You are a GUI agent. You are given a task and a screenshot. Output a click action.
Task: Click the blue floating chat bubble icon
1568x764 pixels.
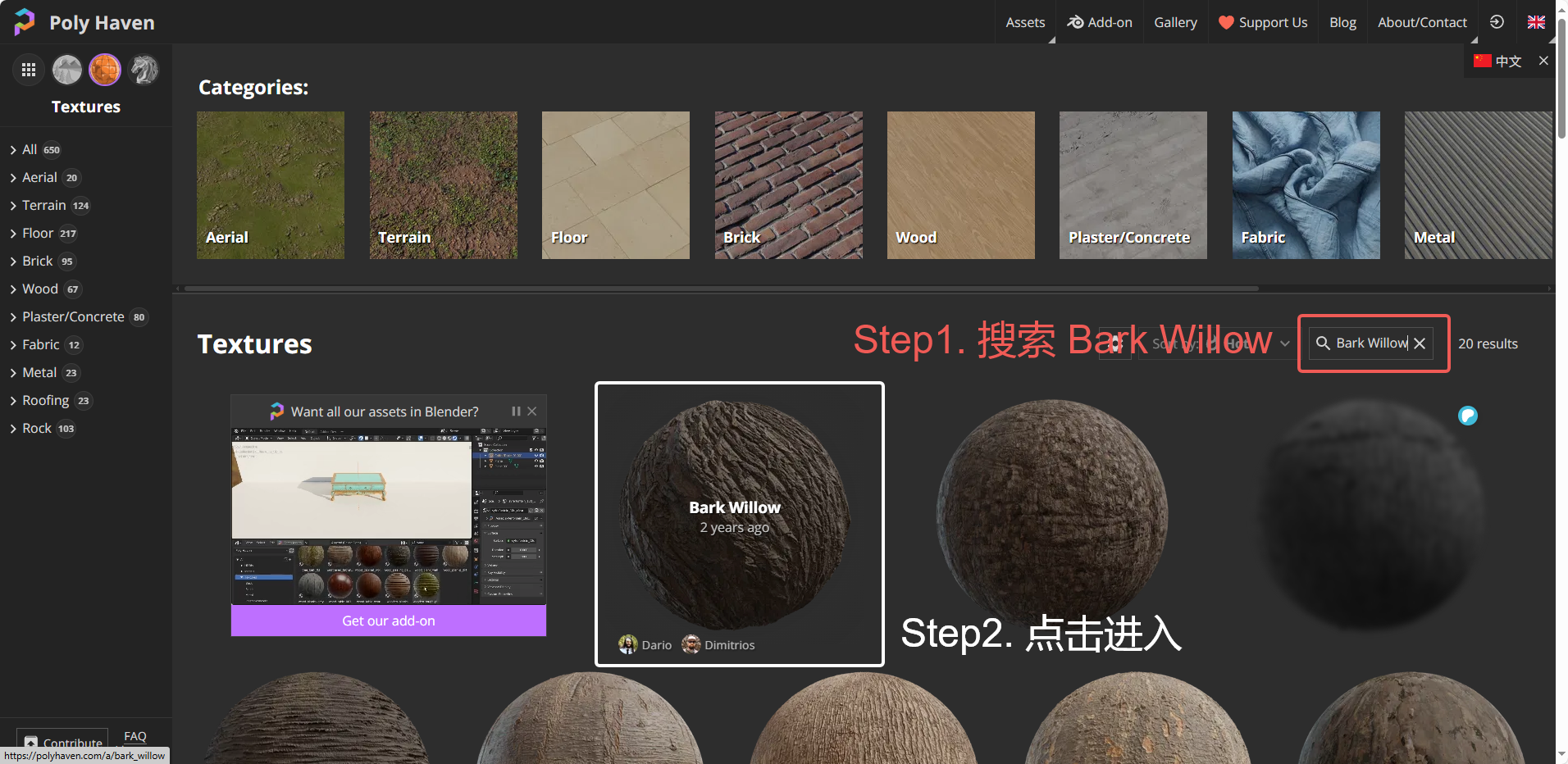(1468, 416)
